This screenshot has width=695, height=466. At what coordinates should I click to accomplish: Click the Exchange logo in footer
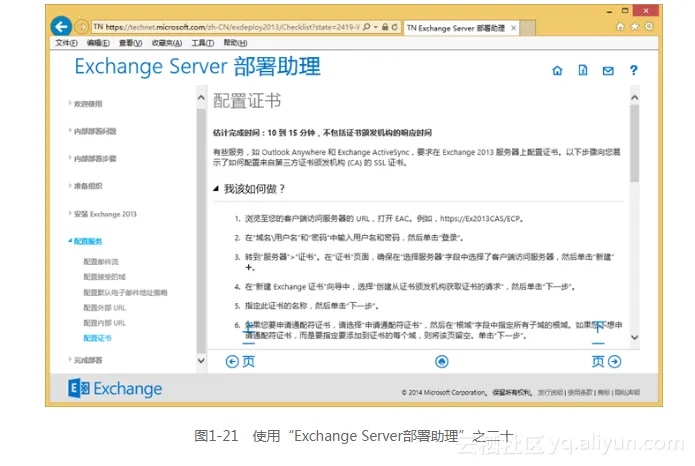(x=116, y=389)
